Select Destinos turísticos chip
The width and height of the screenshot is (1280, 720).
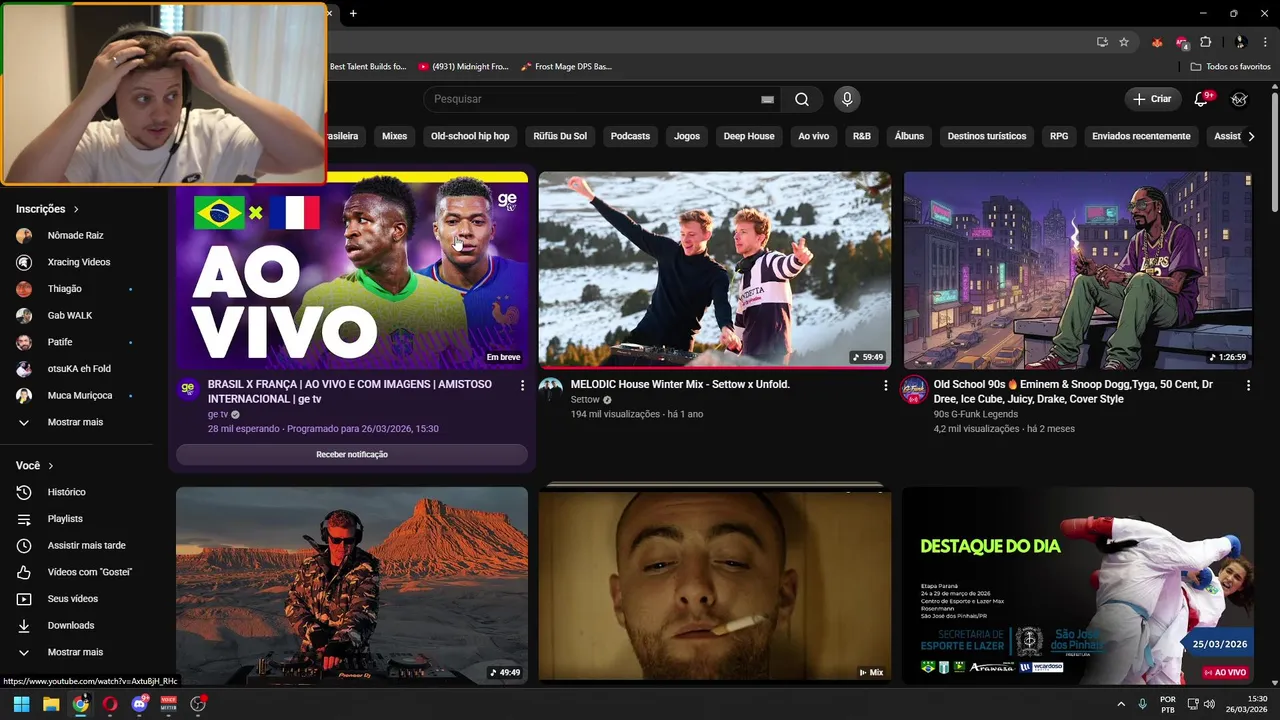tap(987, 136)
